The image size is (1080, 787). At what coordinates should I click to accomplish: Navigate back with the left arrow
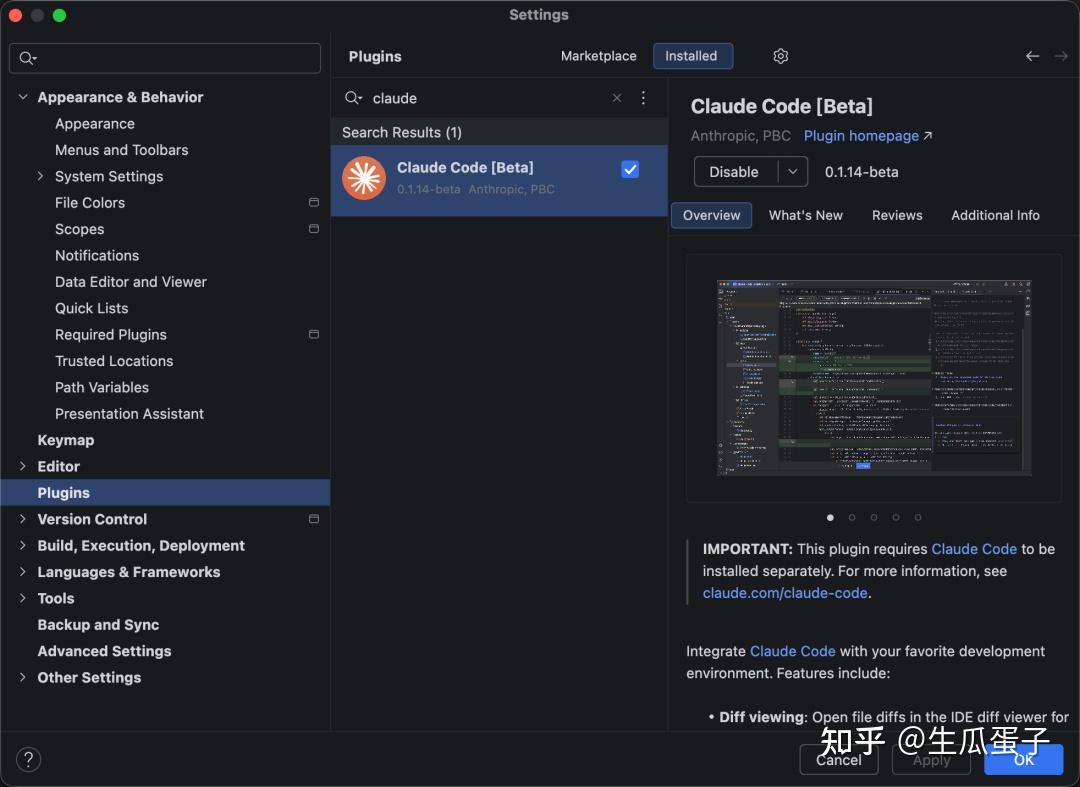tap(1032, 56)
